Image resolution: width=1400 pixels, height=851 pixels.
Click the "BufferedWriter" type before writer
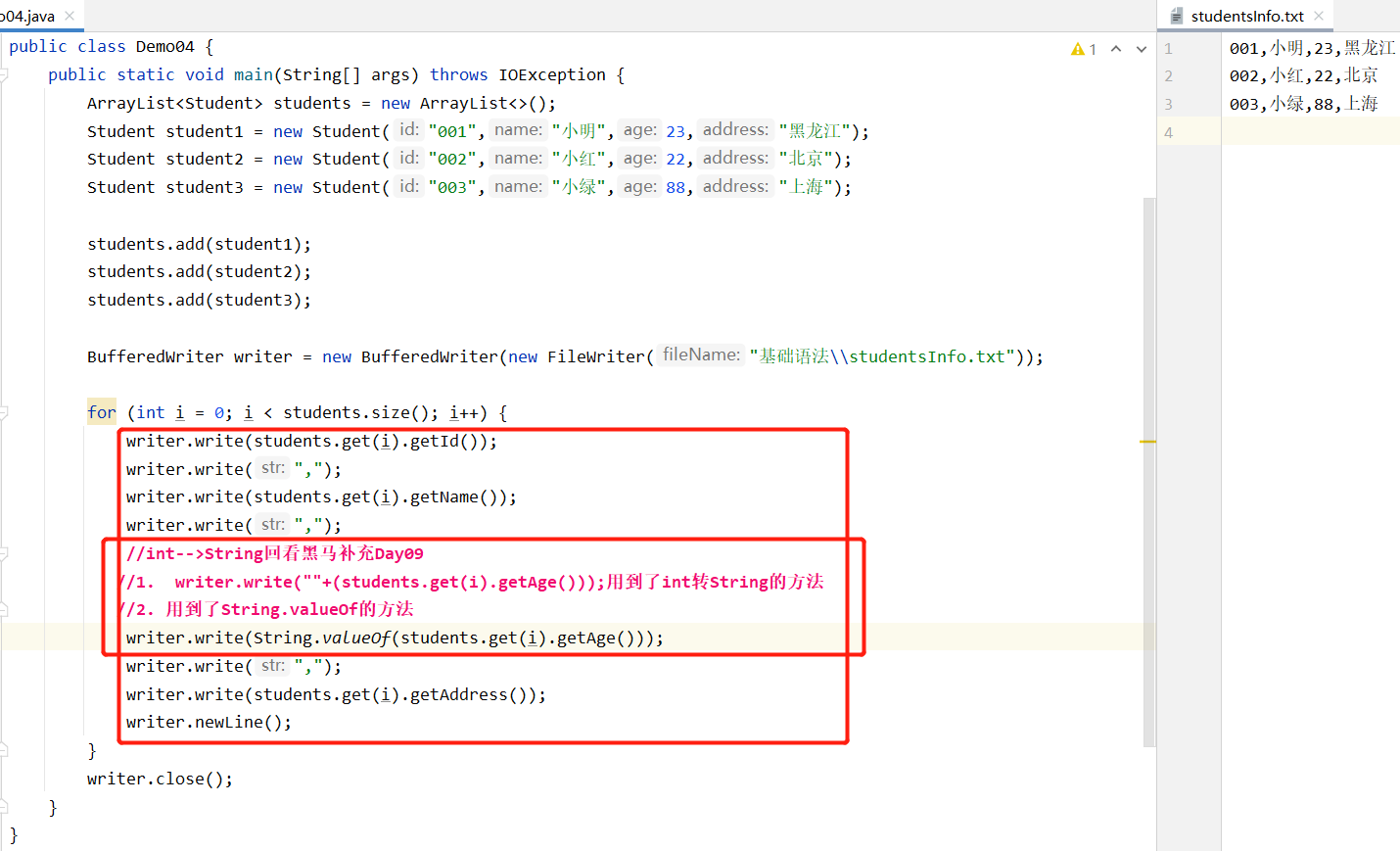point(155,356)
